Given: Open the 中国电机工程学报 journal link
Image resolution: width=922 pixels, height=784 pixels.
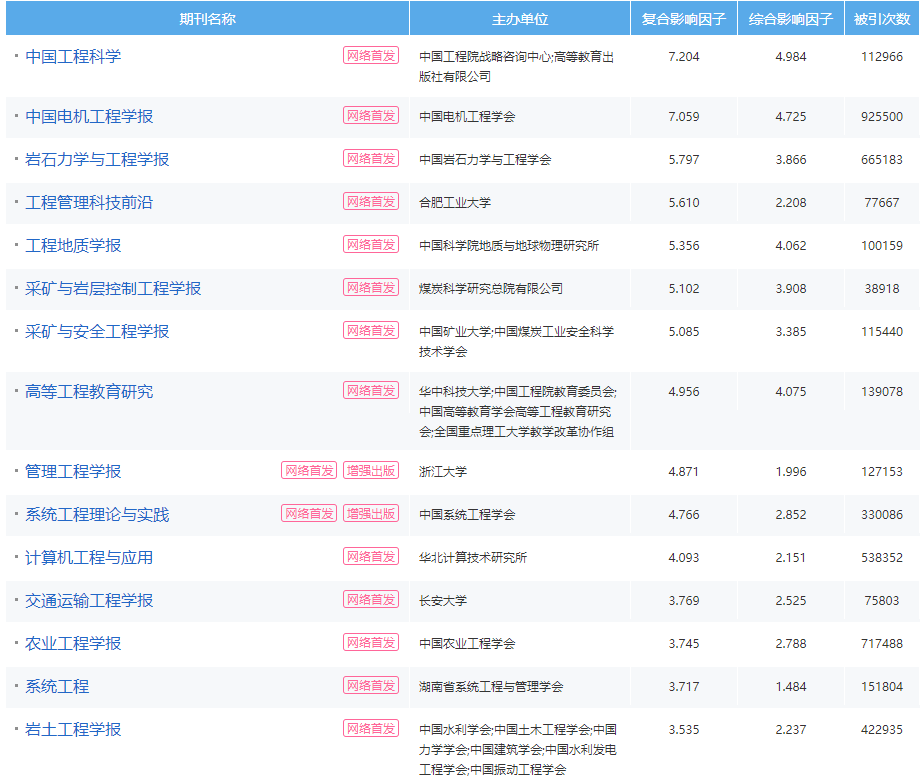Looking at the screenshot, I should pyautogui.click(x=89, y=116).
